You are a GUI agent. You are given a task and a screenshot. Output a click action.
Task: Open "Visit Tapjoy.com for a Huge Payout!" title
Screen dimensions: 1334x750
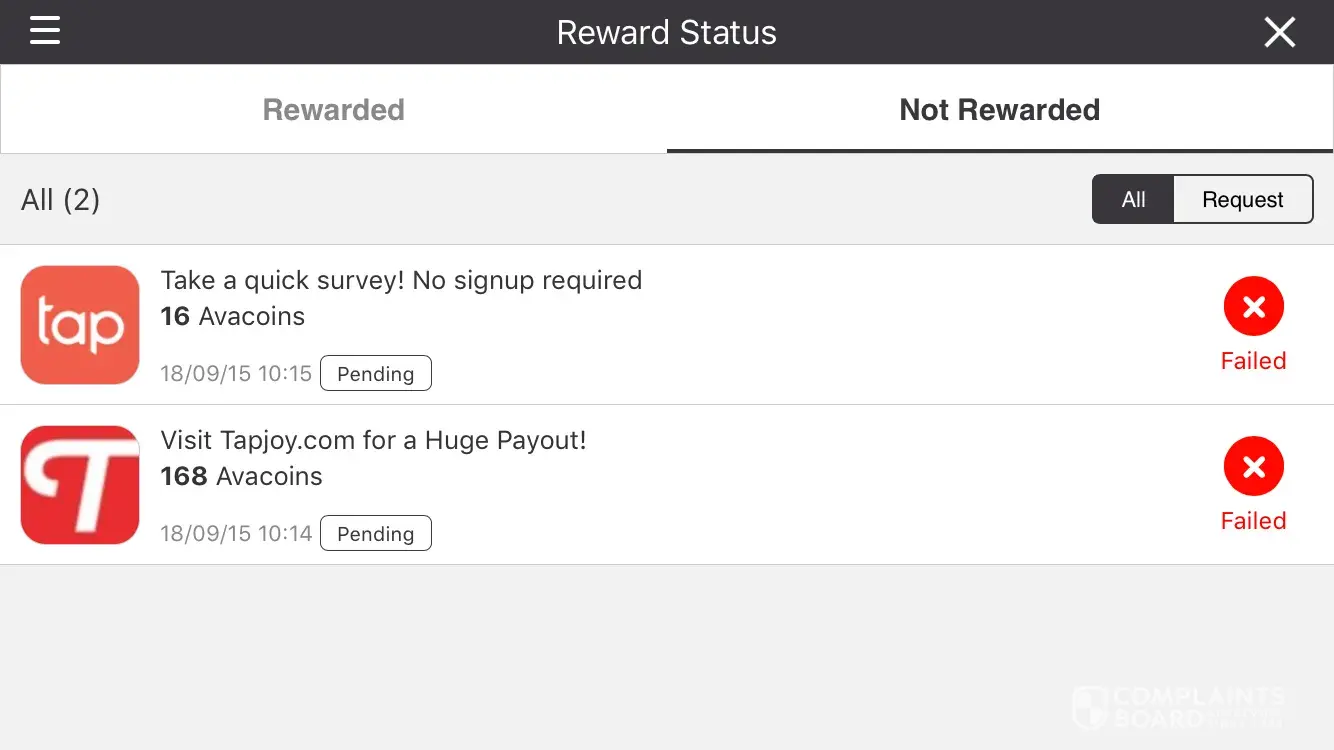pos(373,441)
